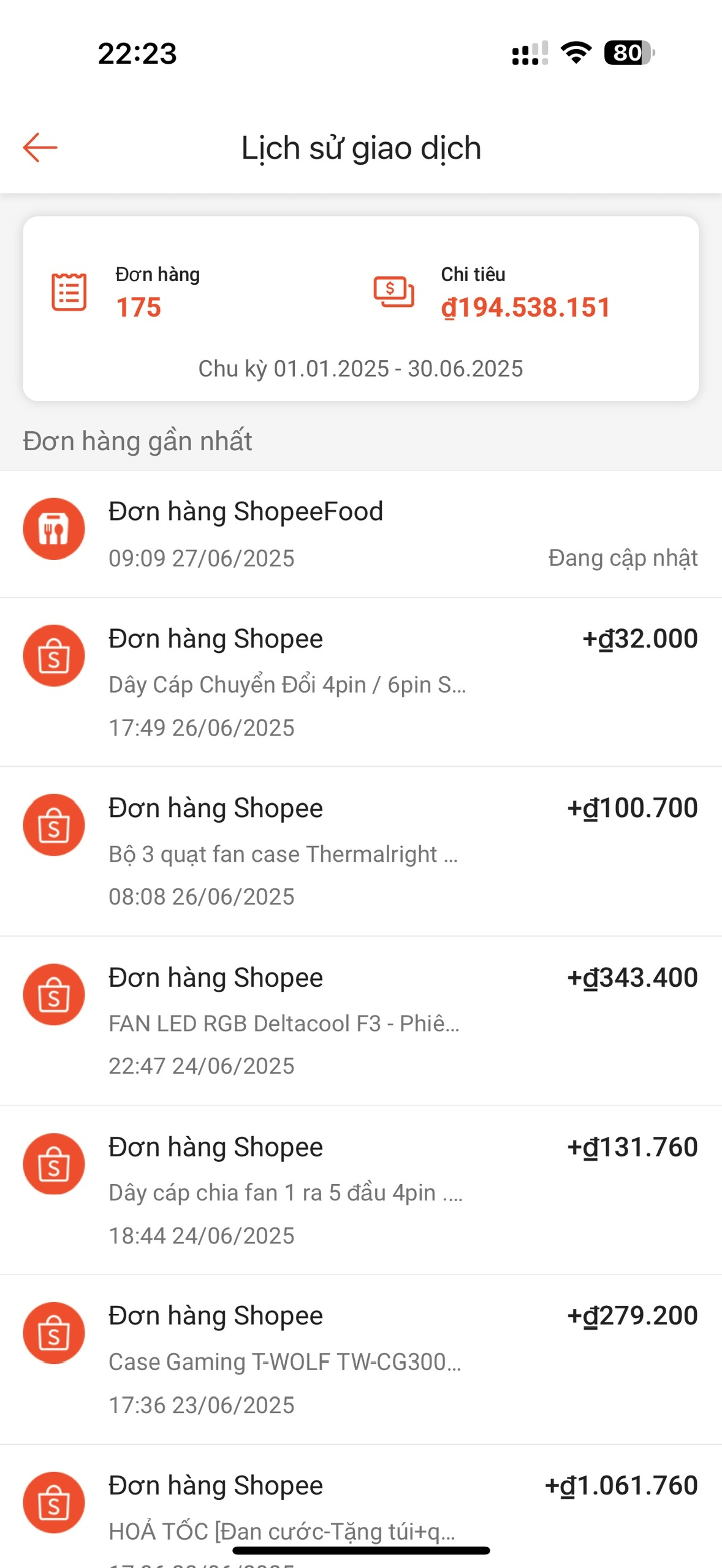722x1568 pixels.
Task: Tap shopping bag icon for T-WOLF case order
Action: [54, 1333]
